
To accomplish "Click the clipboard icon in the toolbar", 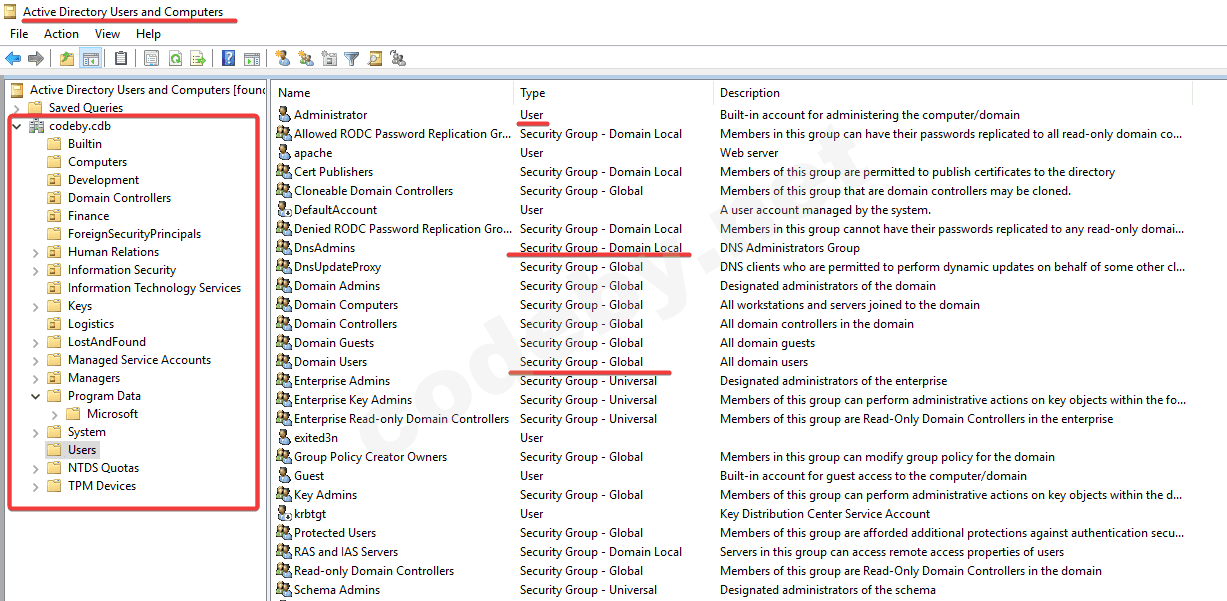I will (x=121, y=59).
